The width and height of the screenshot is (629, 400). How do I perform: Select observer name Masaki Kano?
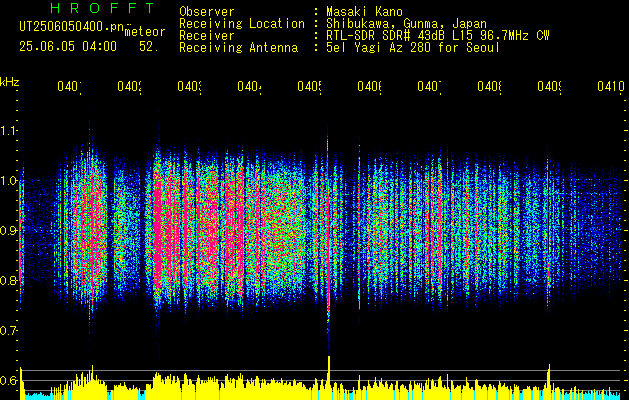pyautogui.click(x=365, y=12)
